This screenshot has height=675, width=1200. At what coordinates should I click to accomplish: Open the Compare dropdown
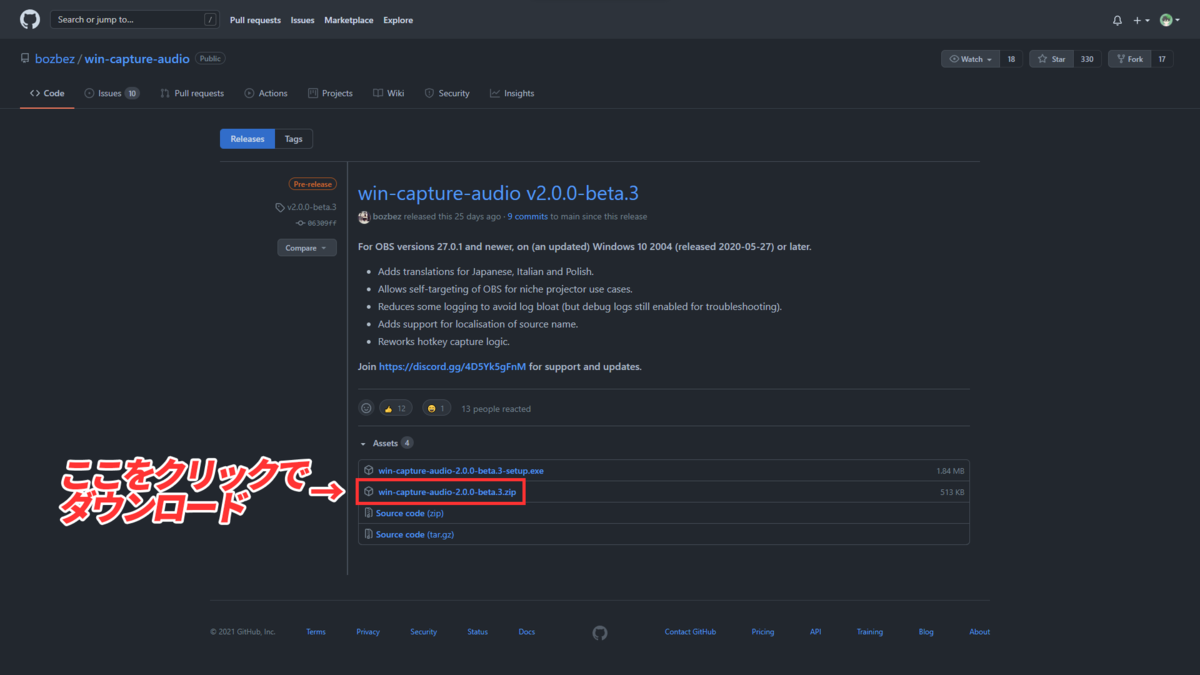tap(306, 247)
